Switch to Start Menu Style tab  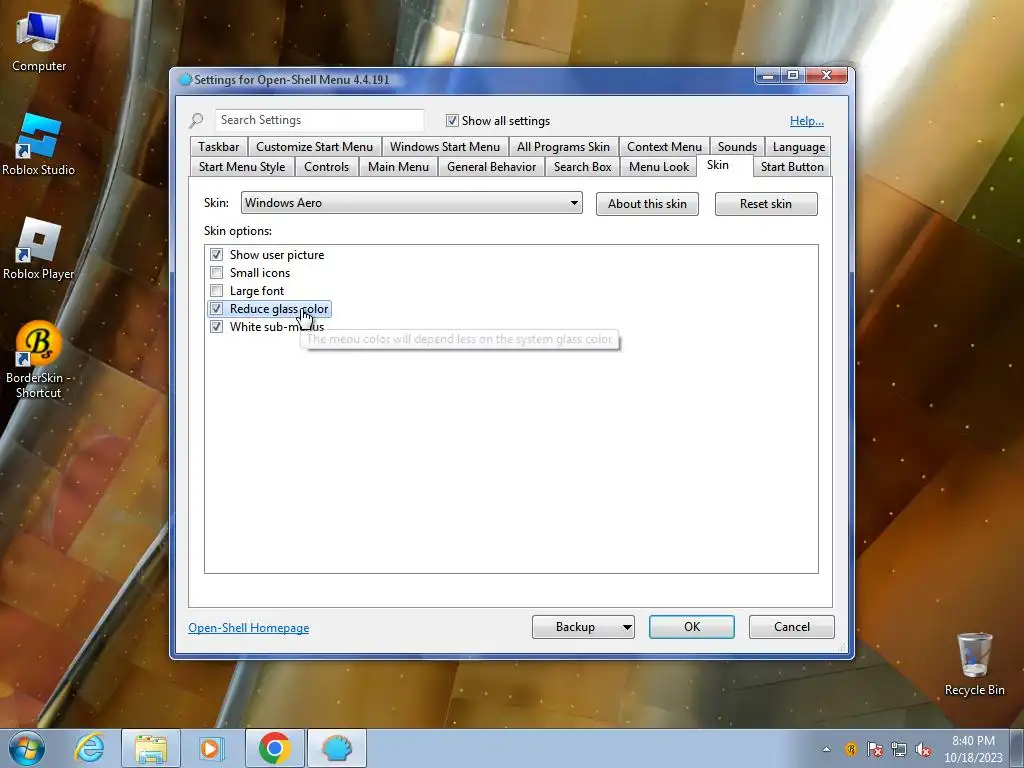[x=242, y=167]
